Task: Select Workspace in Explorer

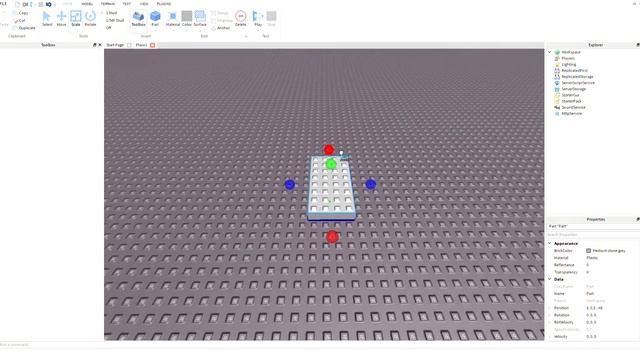Action: coord(571,52)
